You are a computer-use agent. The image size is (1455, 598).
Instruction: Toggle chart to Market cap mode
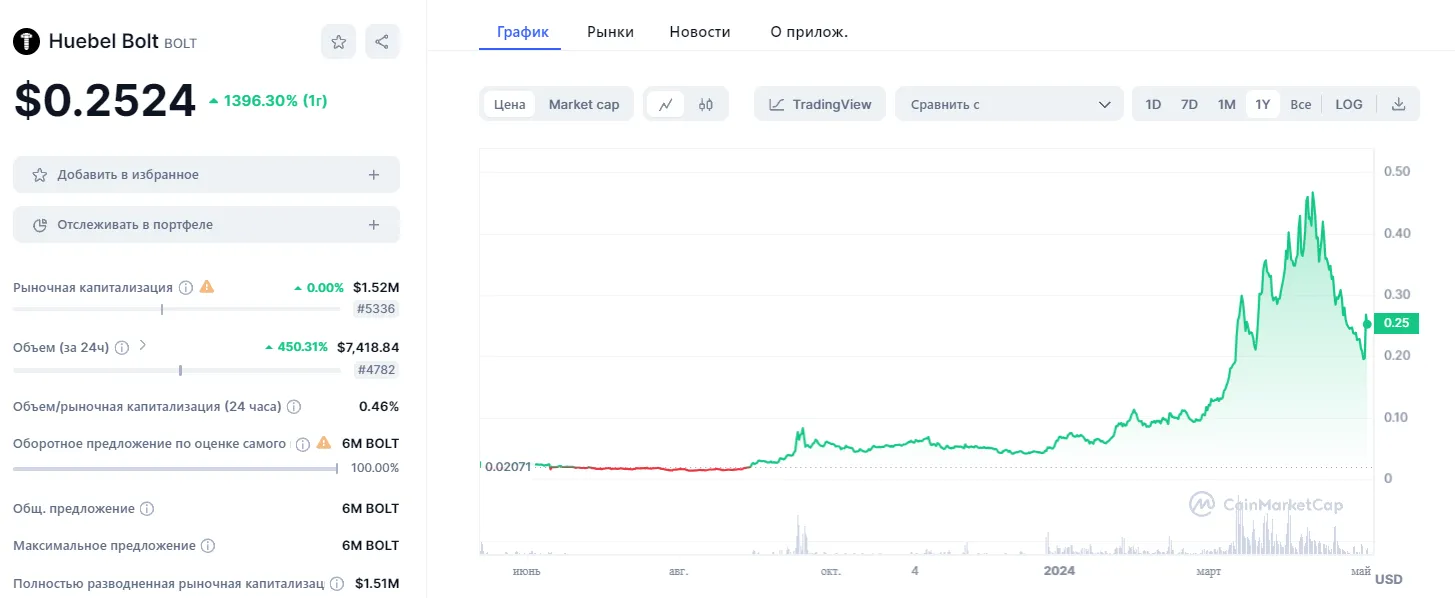point(584,104)
